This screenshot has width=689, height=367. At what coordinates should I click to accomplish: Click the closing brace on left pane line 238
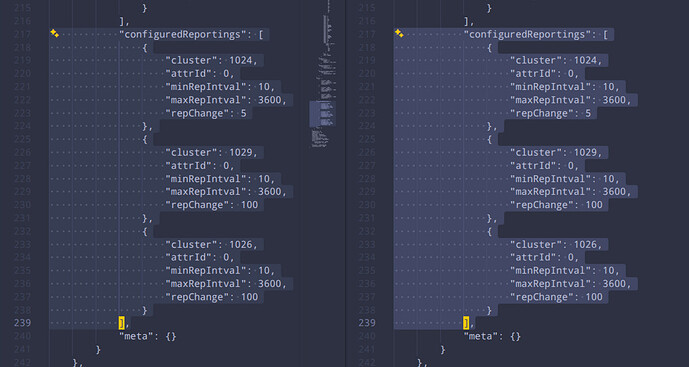145,310
